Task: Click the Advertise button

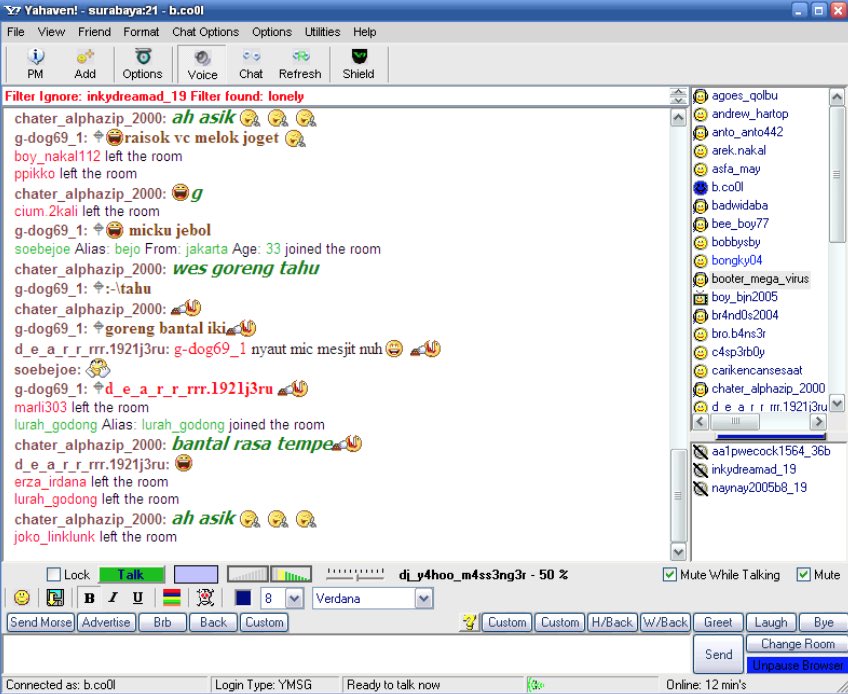Action: tap(106, 622)
